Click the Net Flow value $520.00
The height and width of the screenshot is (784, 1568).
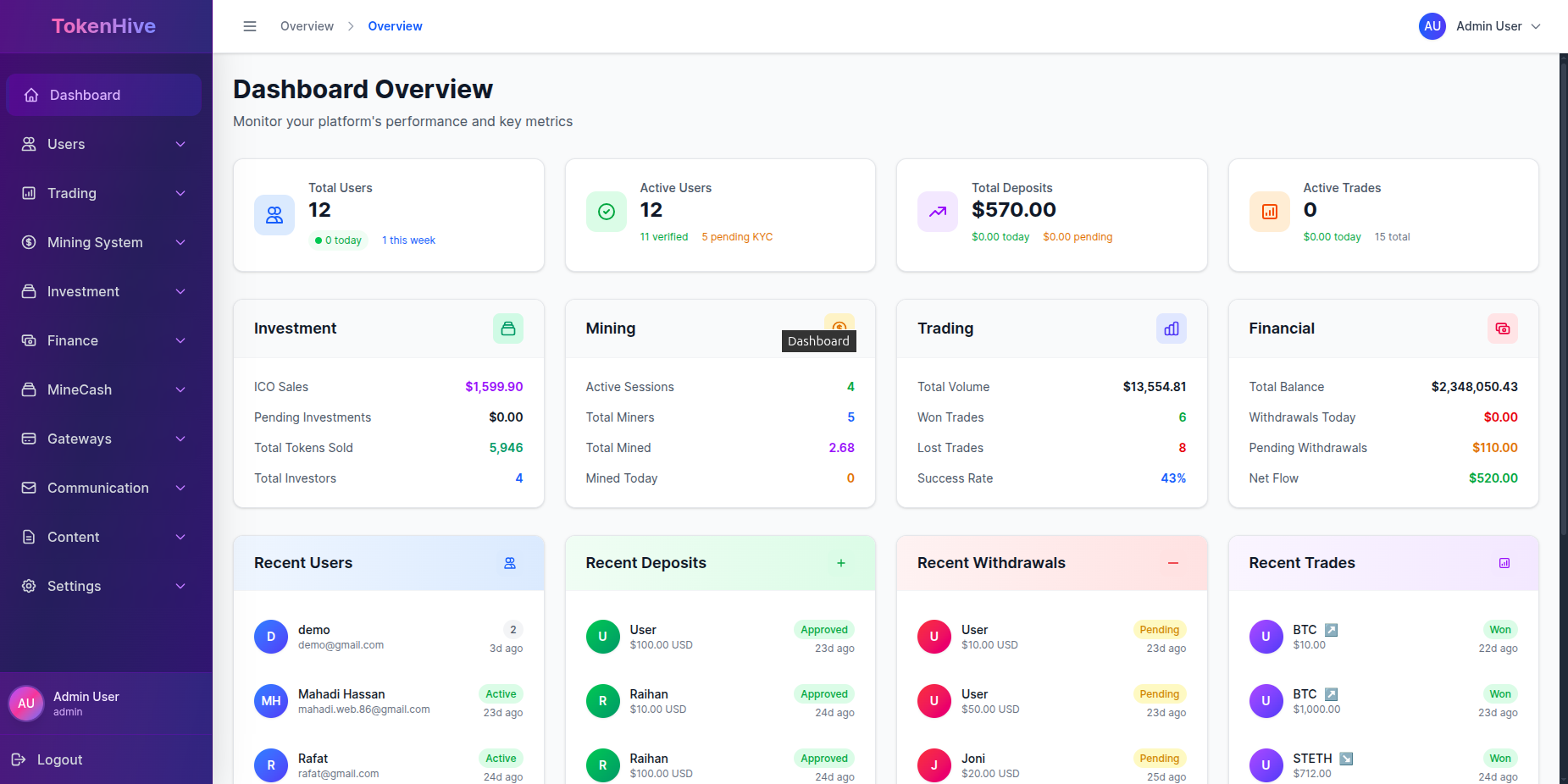1493,478
